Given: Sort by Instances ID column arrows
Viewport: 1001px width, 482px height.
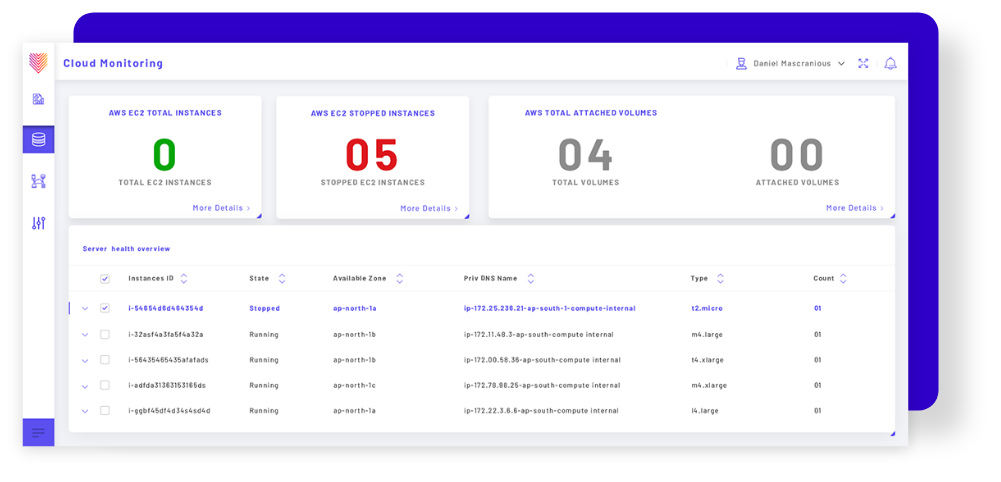Looking at the screenshot, I should tap(184, 278).
